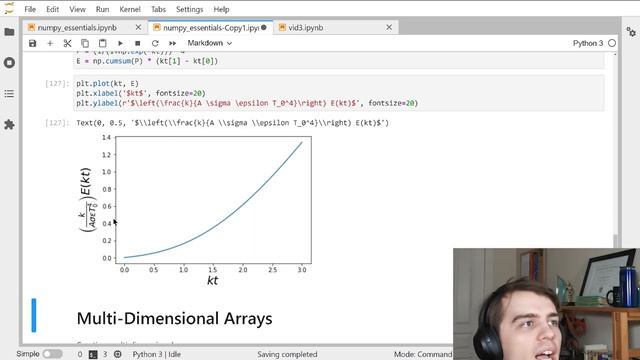Open cell type Markdown dropdown

[x=209, y=43]
